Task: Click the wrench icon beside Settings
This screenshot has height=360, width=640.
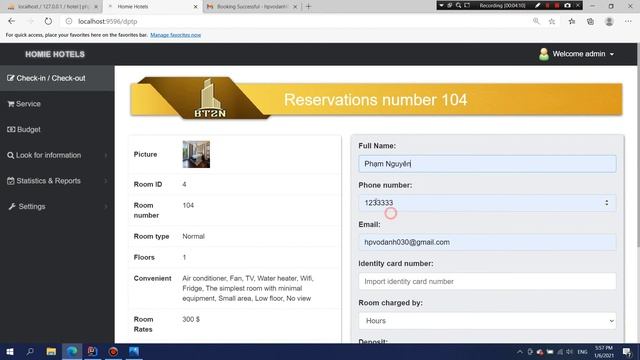Action: coord(12,207)
